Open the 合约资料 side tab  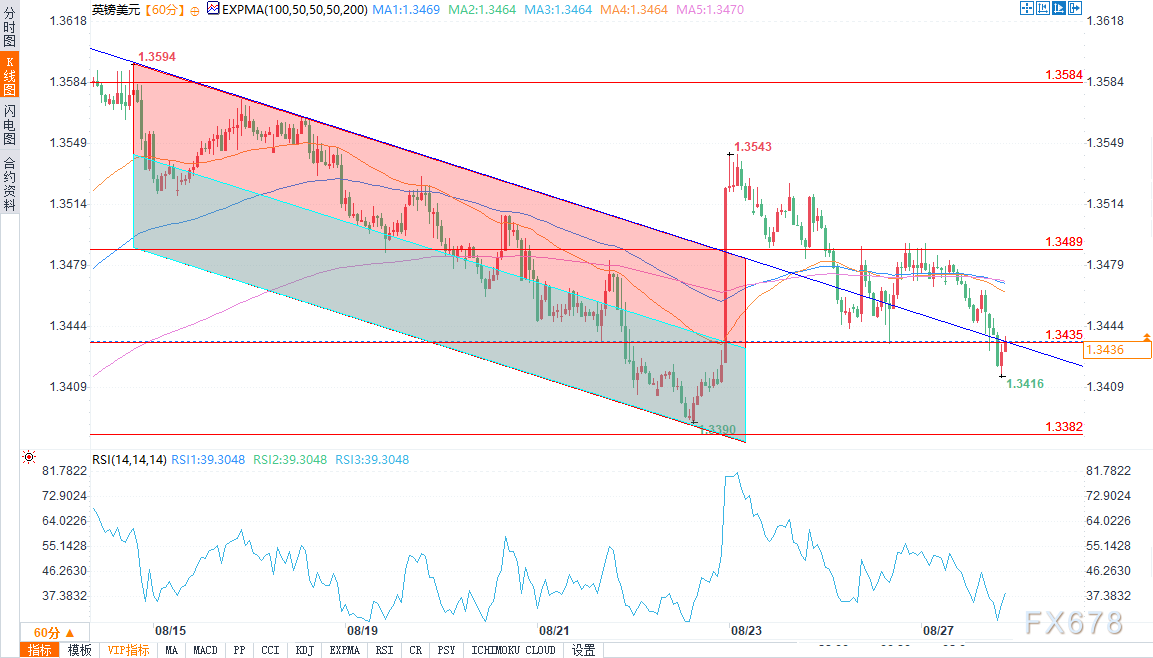9,183
